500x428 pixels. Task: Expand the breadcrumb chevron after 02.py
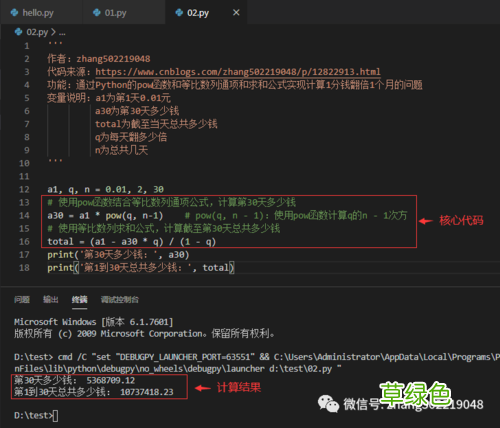pyautogui.click(x=53, y=32)
